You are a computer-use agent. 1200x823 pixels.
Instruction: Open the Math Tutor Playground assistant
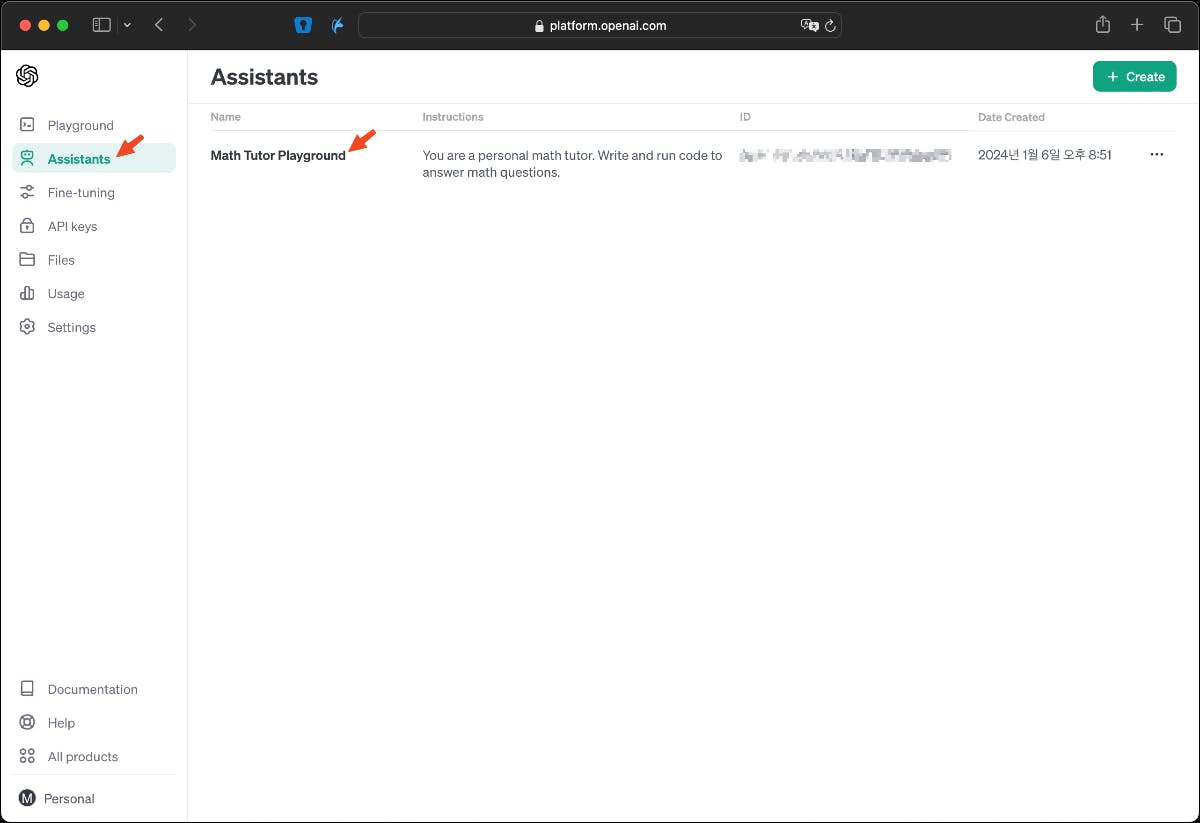tap(278, 155)
